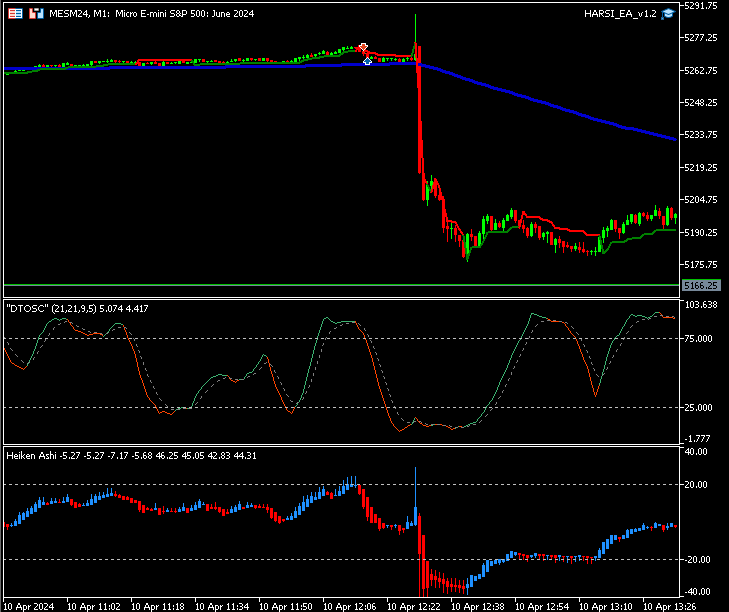Click the 10 Apr 13:10 time label
The width and height of the screenshot is (729, 612).
point(606,606)
